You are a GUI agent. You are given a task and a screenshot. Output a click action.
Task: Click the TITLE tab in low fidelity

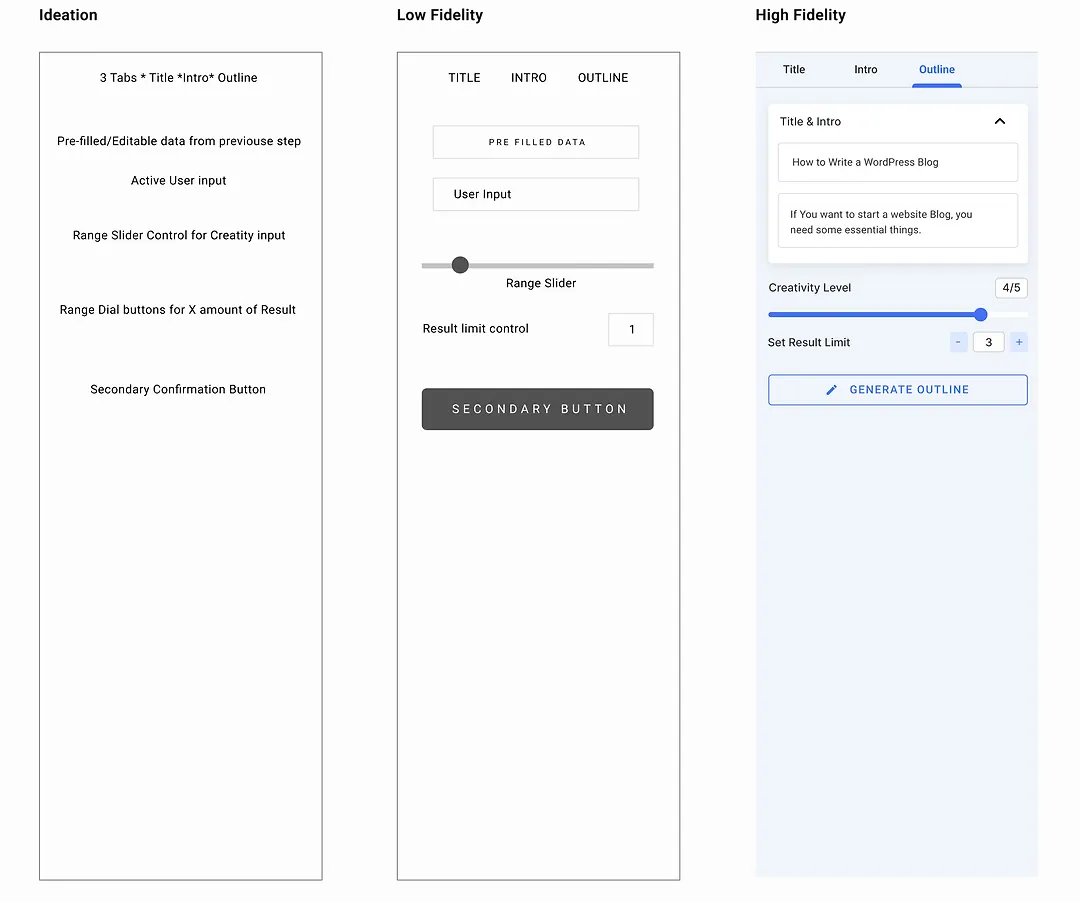click(464, 78)
